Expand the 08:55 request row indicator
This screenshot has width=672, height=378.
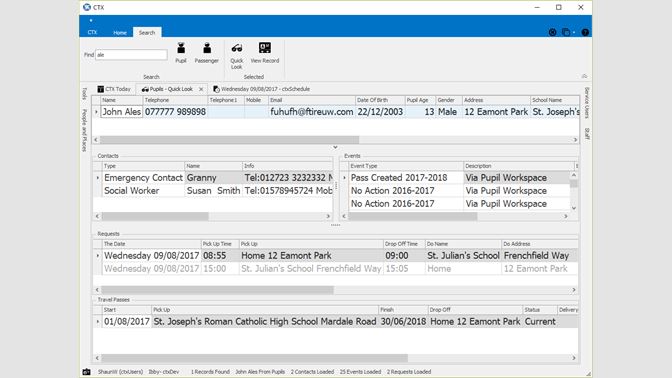[98, 256]
